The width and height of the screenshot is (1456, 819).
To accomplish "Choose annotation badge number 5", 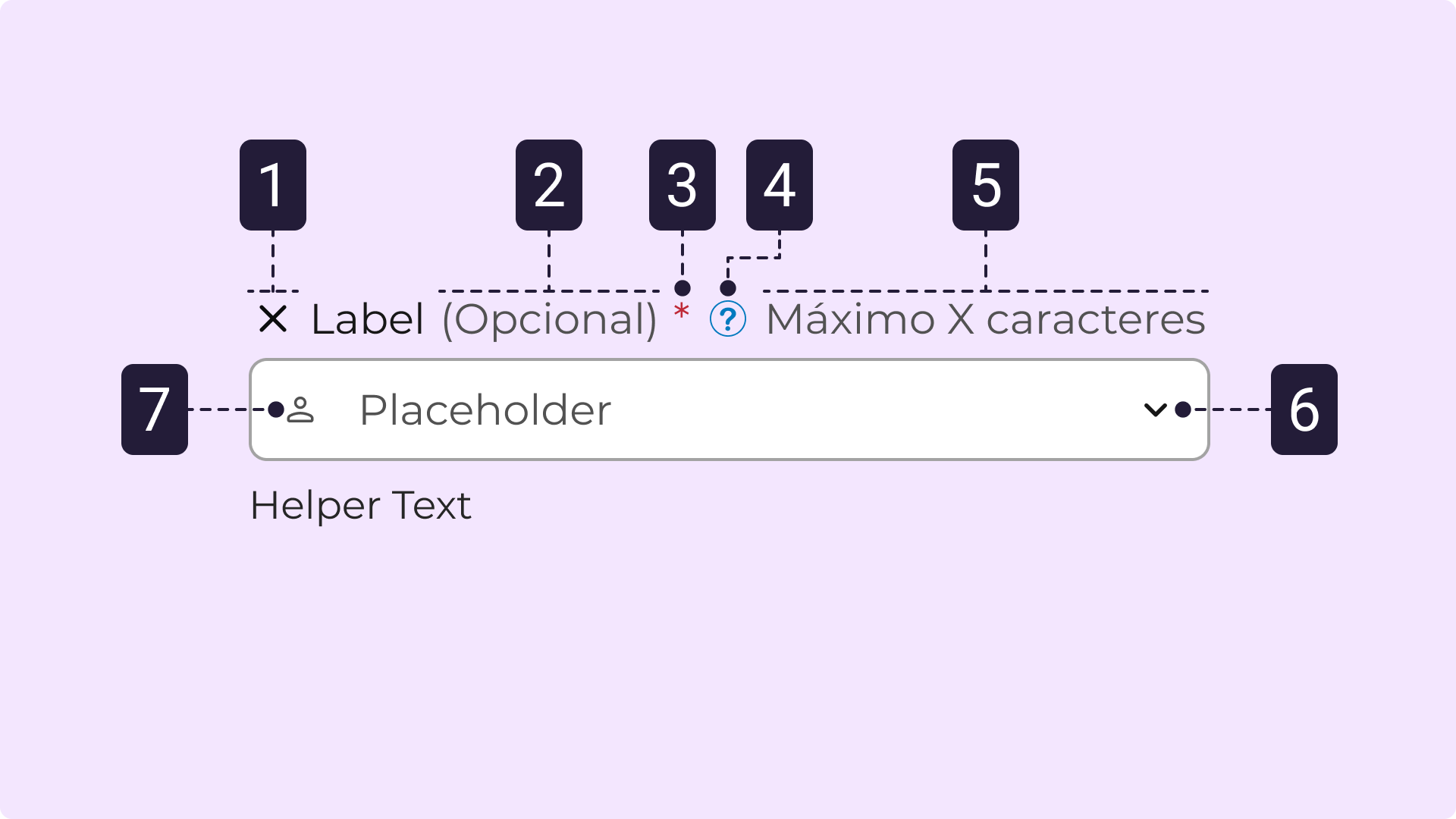I will 986,185.
